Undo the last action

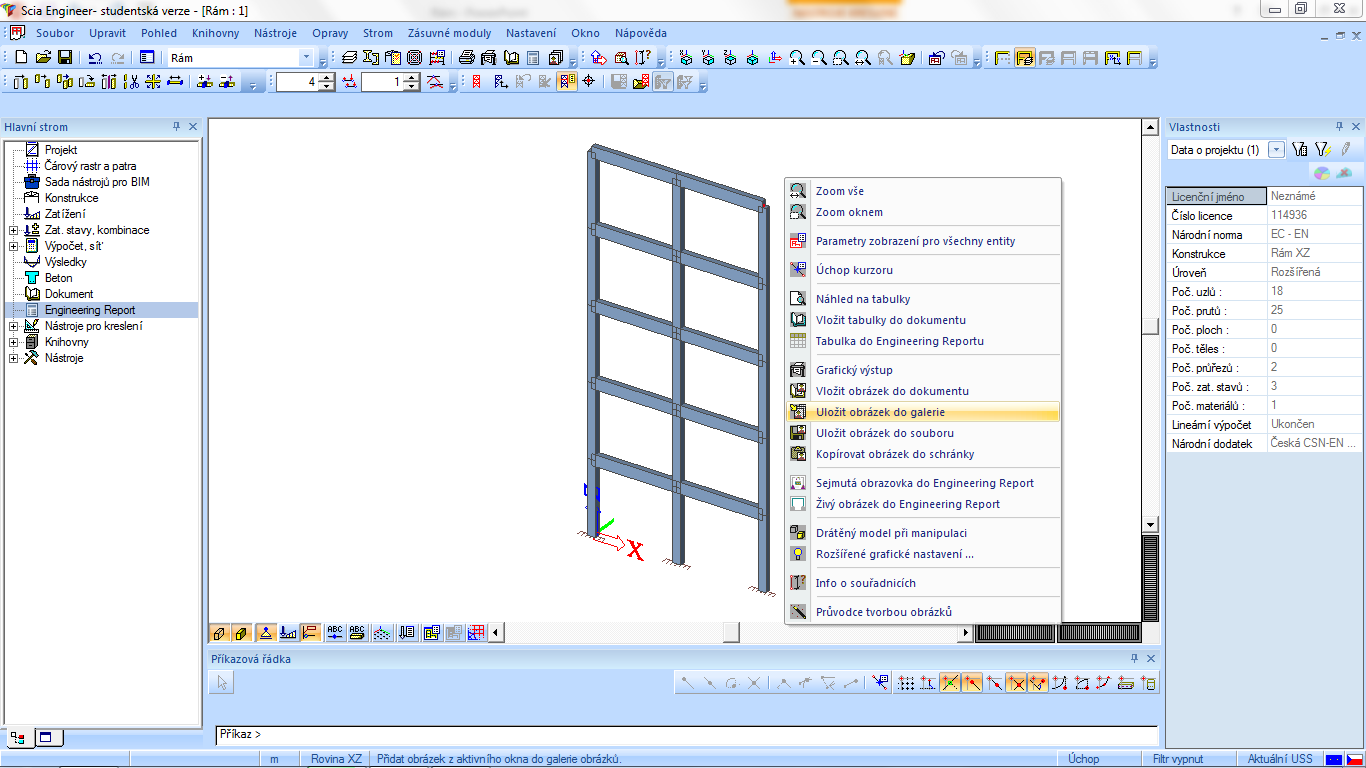coord(95,58)
